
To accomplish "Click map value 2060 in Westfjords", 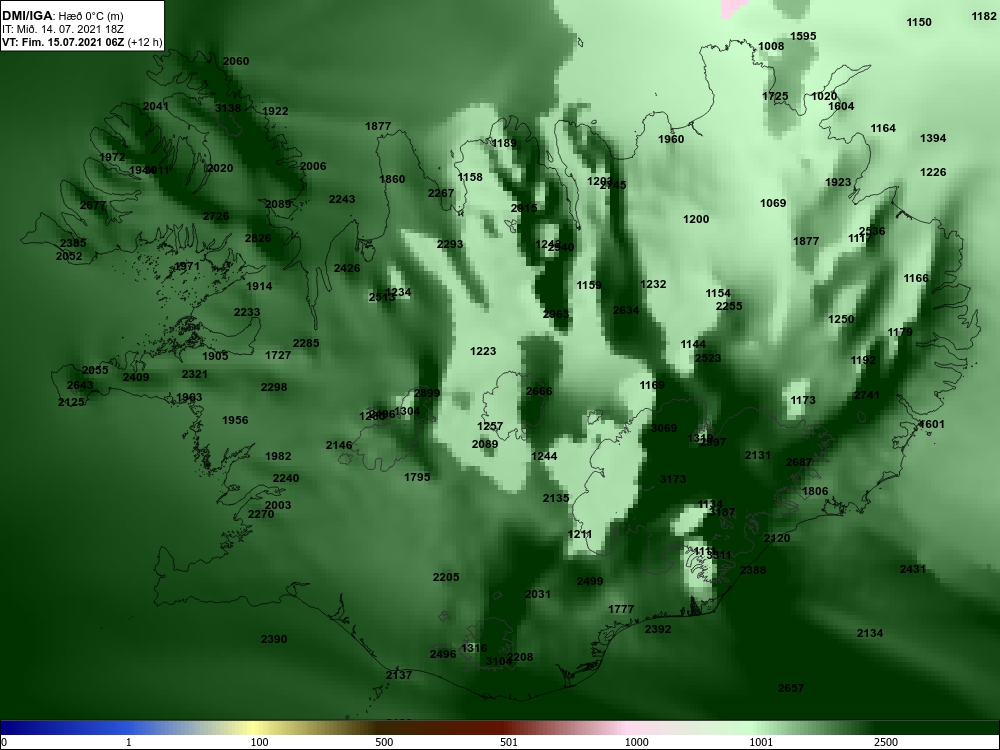I will coord(236,61).
